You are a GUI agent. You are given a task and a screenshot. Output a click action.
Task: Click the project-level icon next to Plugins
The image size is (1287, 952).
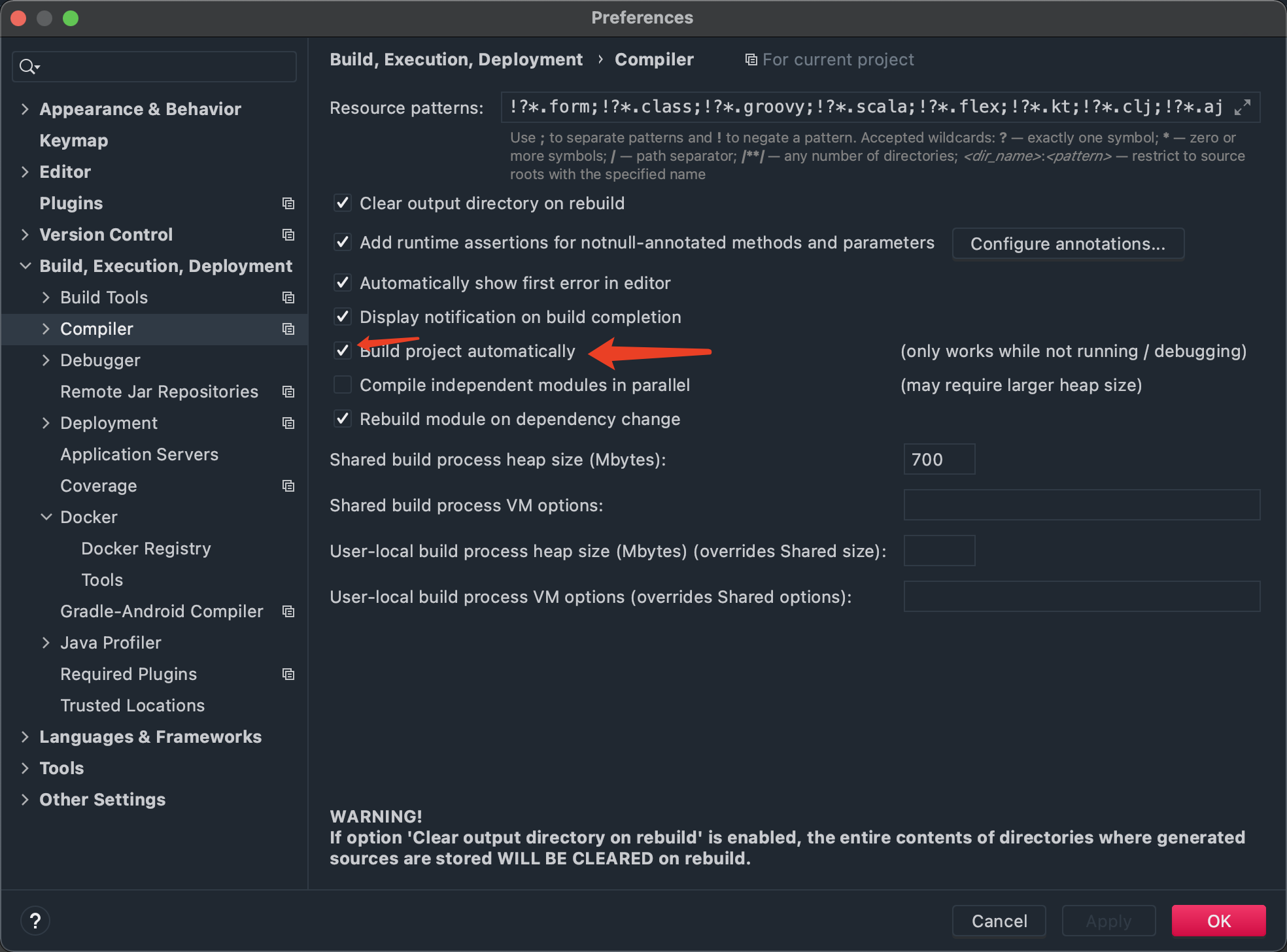[x=288, y=203]
